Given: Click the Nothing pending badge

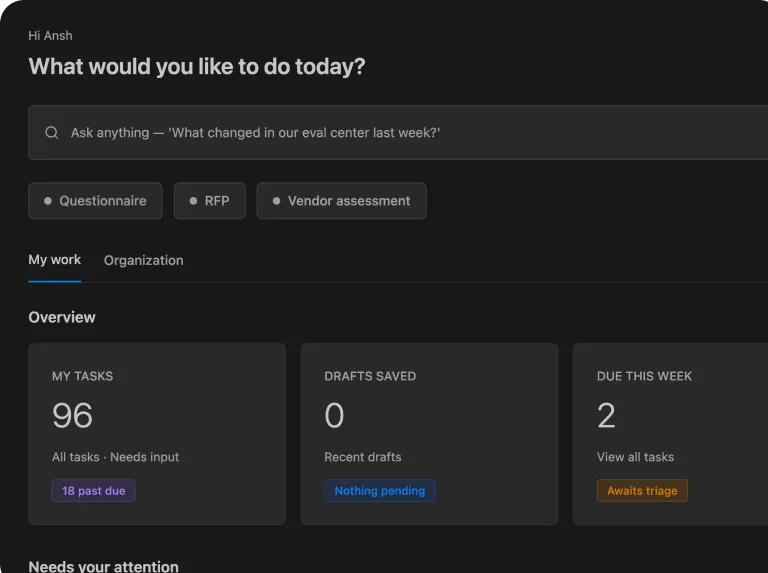Looking at the screenshot, I should [380, 491].
